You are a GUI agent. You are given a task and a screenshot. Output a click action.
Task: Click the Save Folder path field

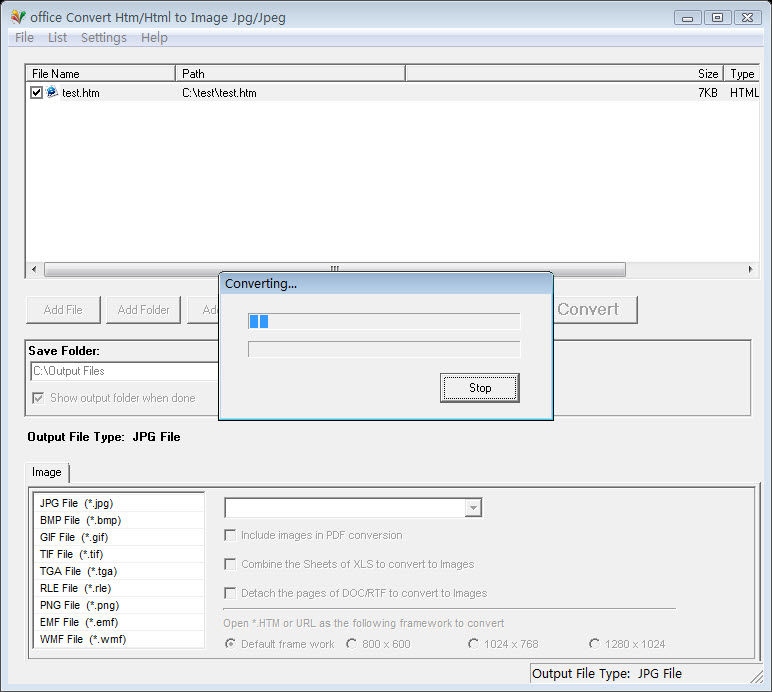124,371
